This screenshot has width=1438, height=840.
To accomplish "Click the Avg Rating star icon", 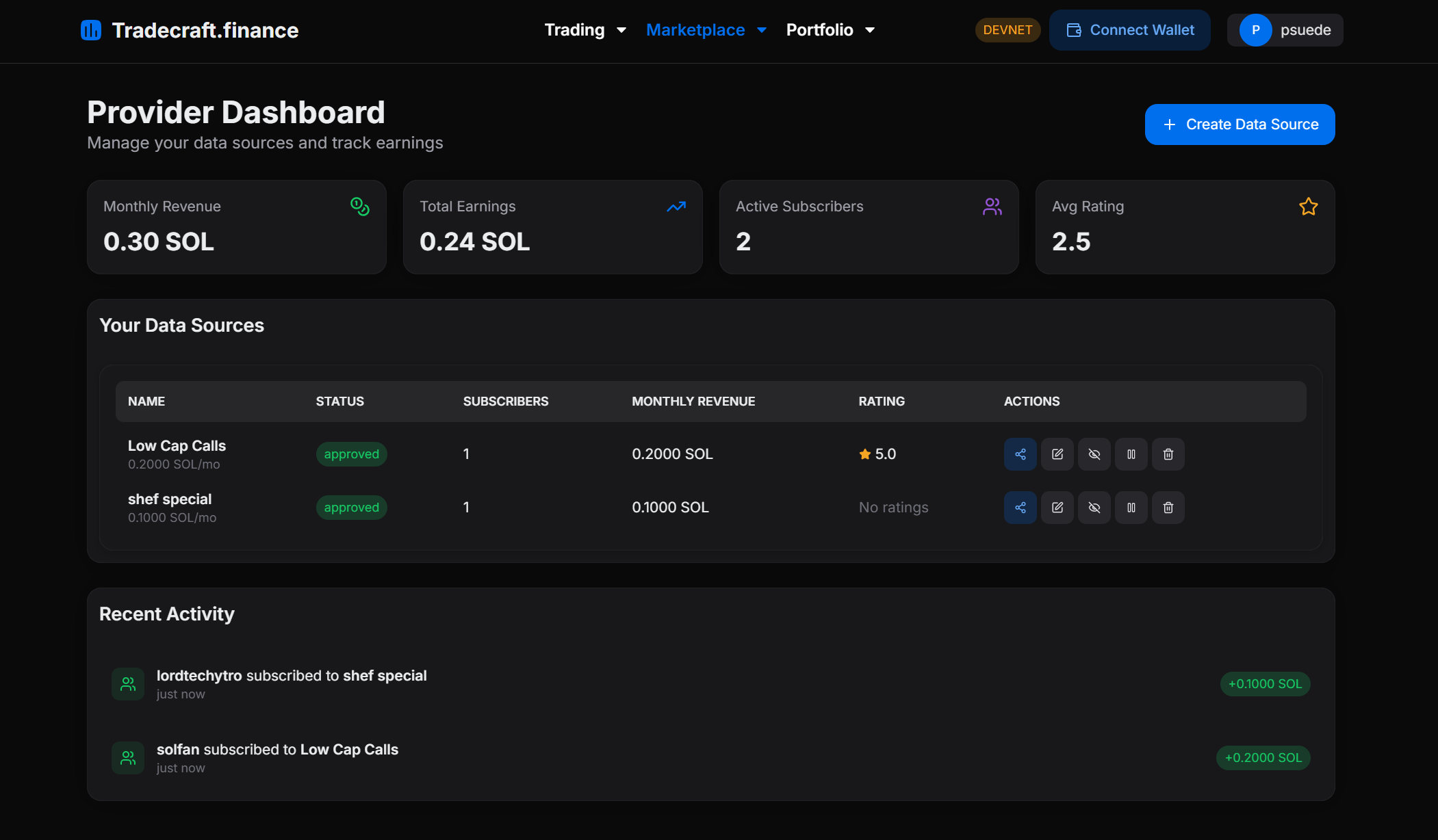I will [x=1308, y=207].
